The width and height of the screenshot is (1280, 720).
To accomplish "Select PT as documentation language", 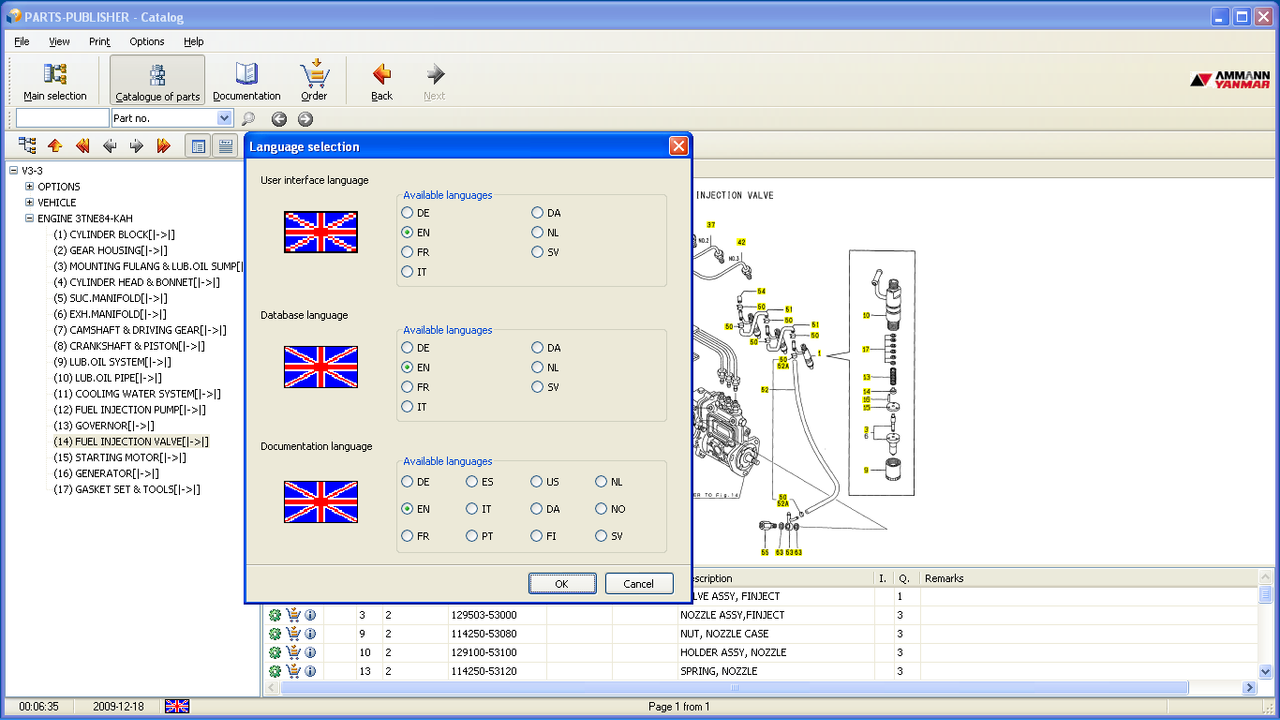I will (x=472, y=536).
